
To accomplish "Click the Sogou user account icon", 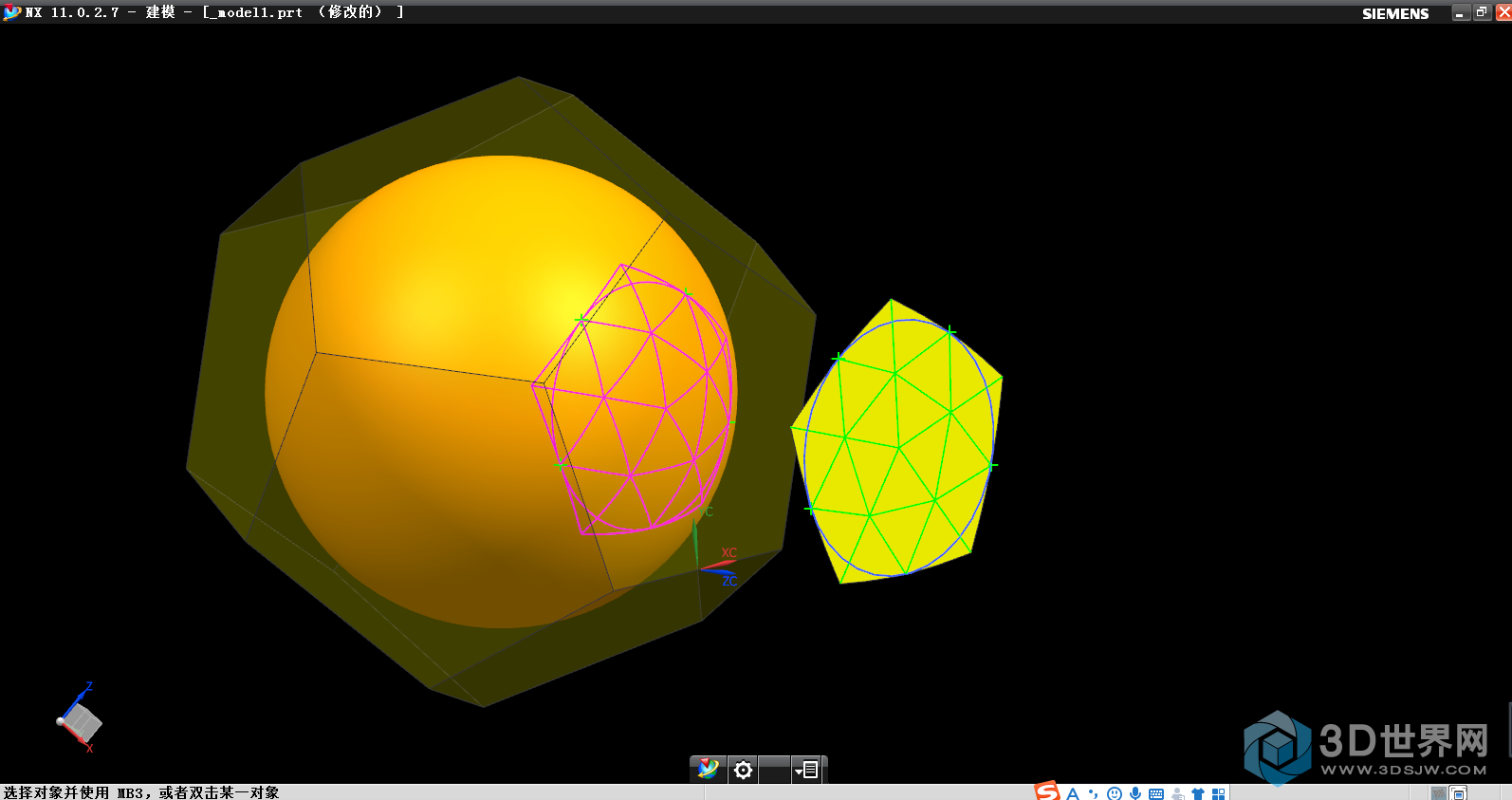I will [x=1177, y=793].
